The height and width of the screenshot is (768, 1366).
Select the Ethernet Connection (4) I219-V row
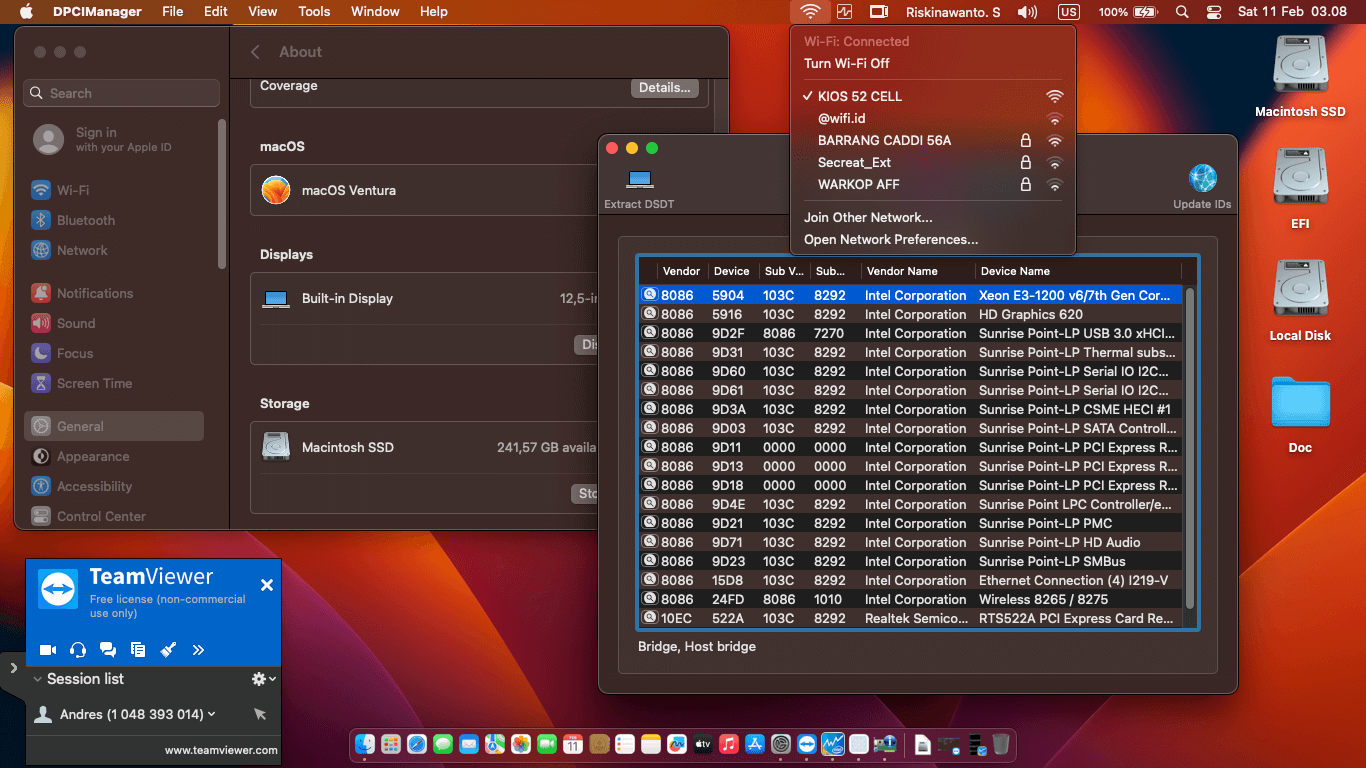pyautogui.click(x=911, y=580)
